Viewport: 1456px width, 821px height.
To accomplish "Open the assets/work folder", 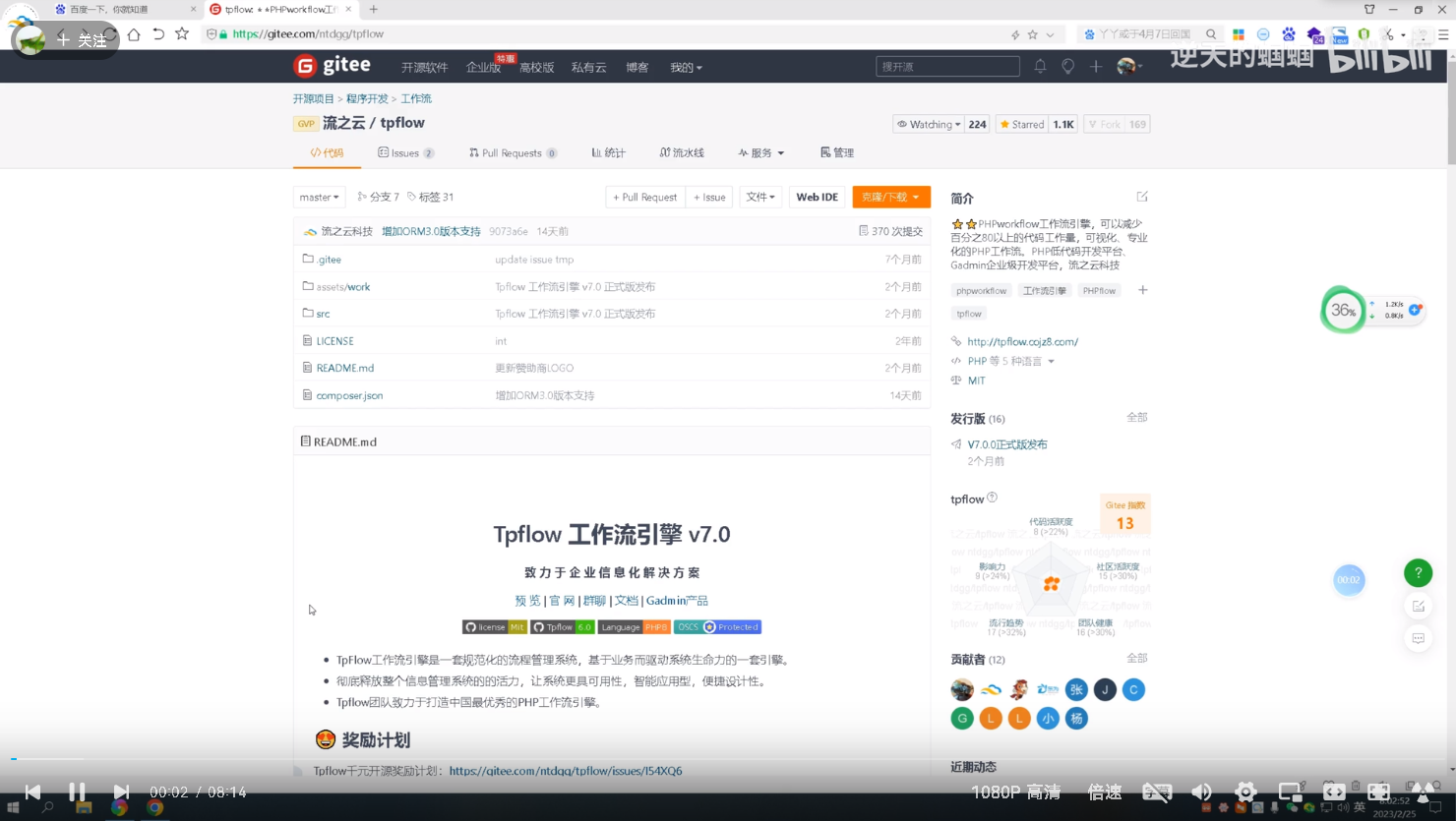I will click(343, 287).
